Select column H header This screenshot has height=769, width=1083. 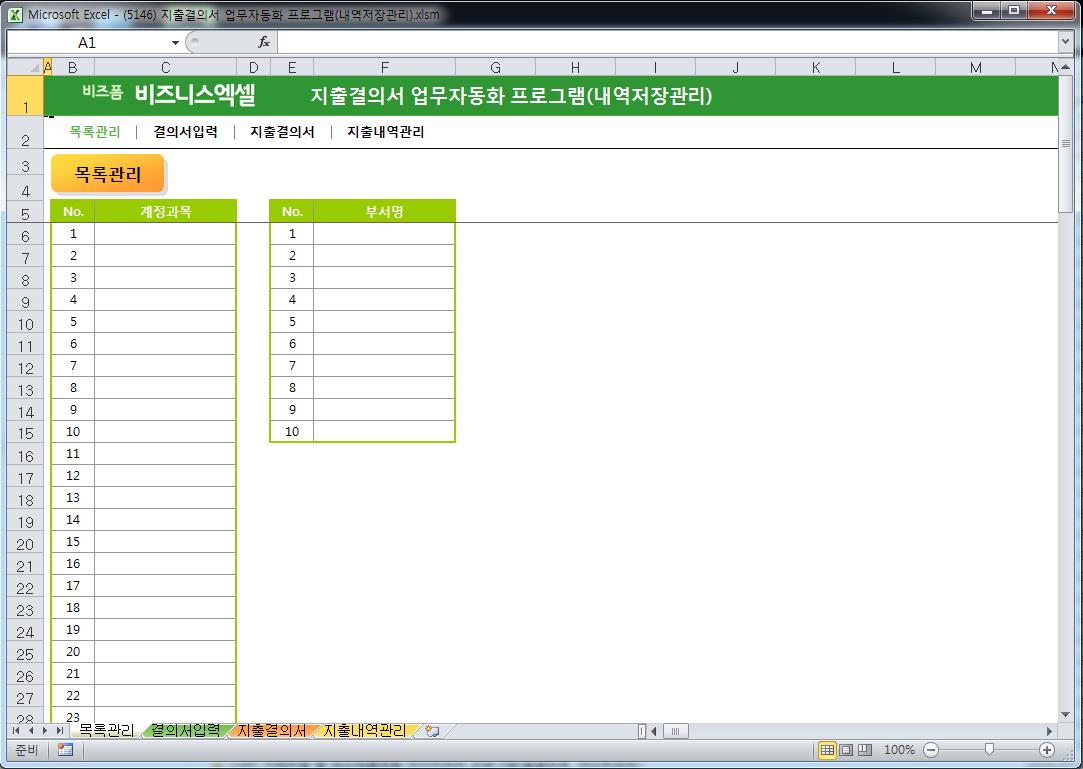pos(575,67)
